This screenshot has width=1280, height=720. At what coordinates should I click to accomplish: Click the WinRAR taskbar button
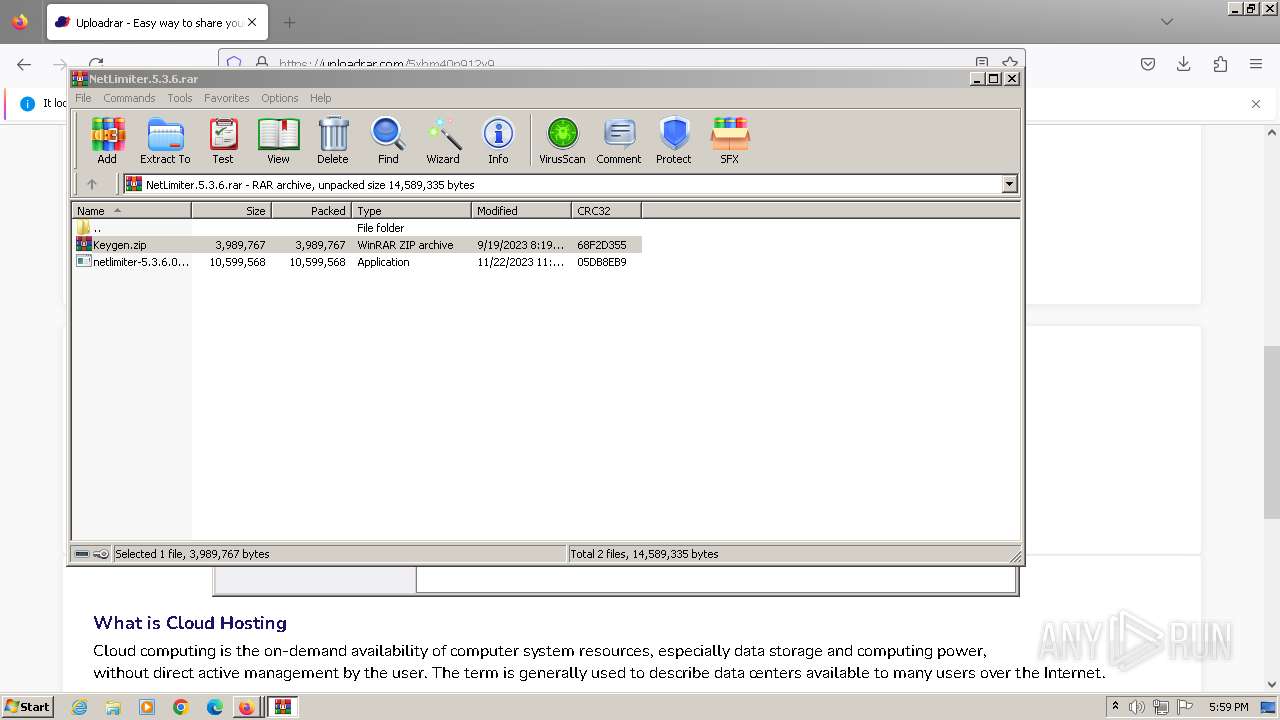click(283, 707)
